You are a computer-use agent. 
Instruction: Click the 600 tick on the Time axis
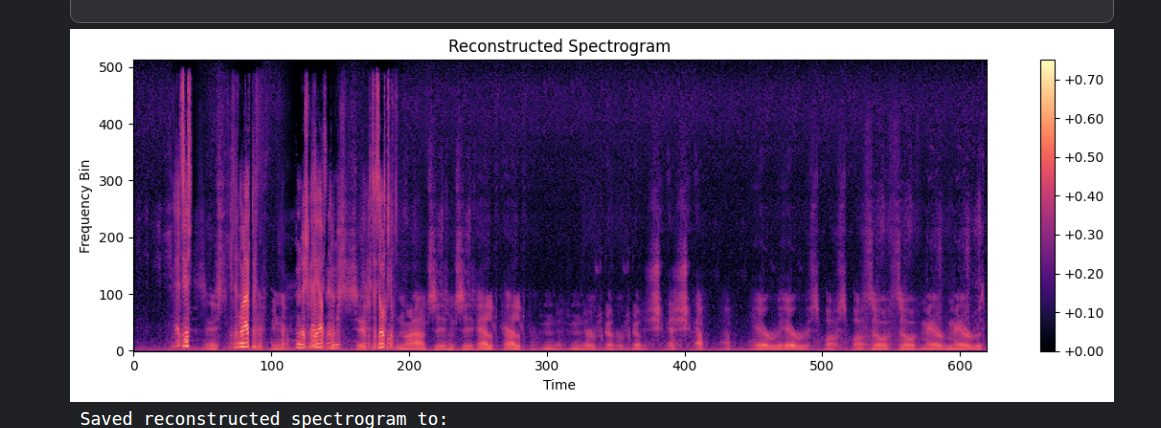click(x=959, y=366)
